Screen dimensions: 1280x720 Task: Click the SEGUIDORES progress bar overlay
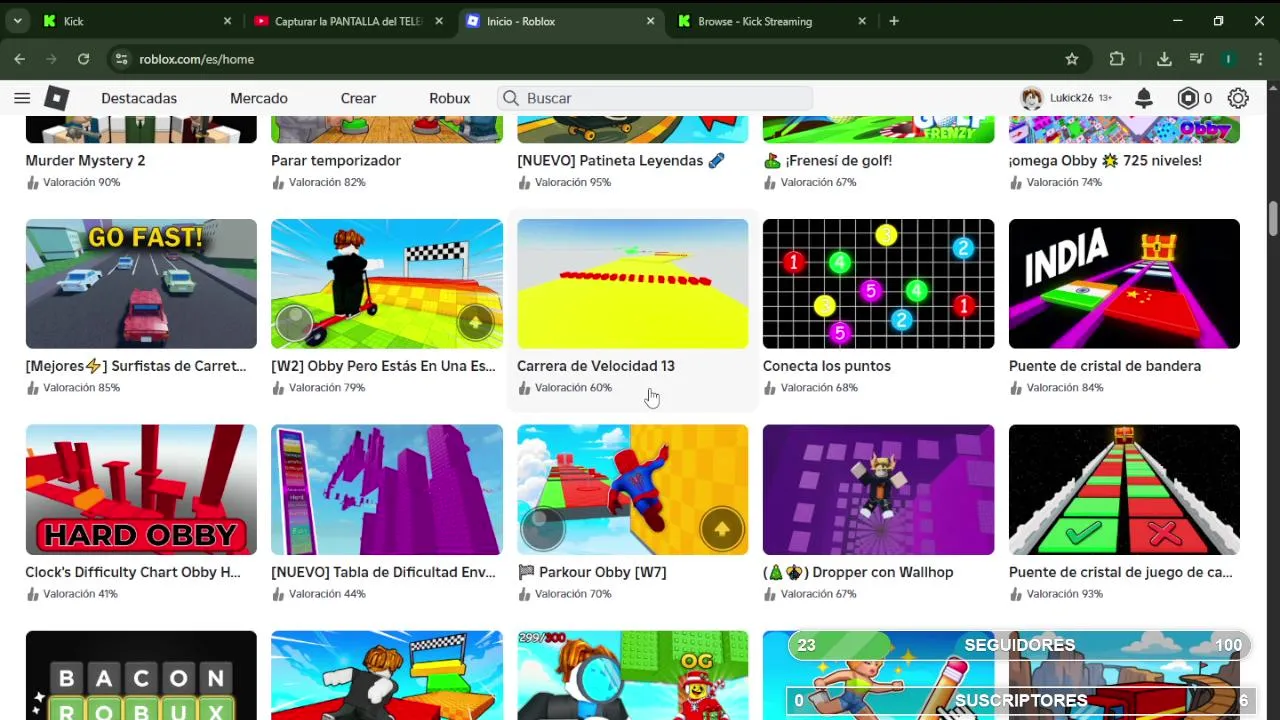pyautogui.click(x=1019, y=646)
